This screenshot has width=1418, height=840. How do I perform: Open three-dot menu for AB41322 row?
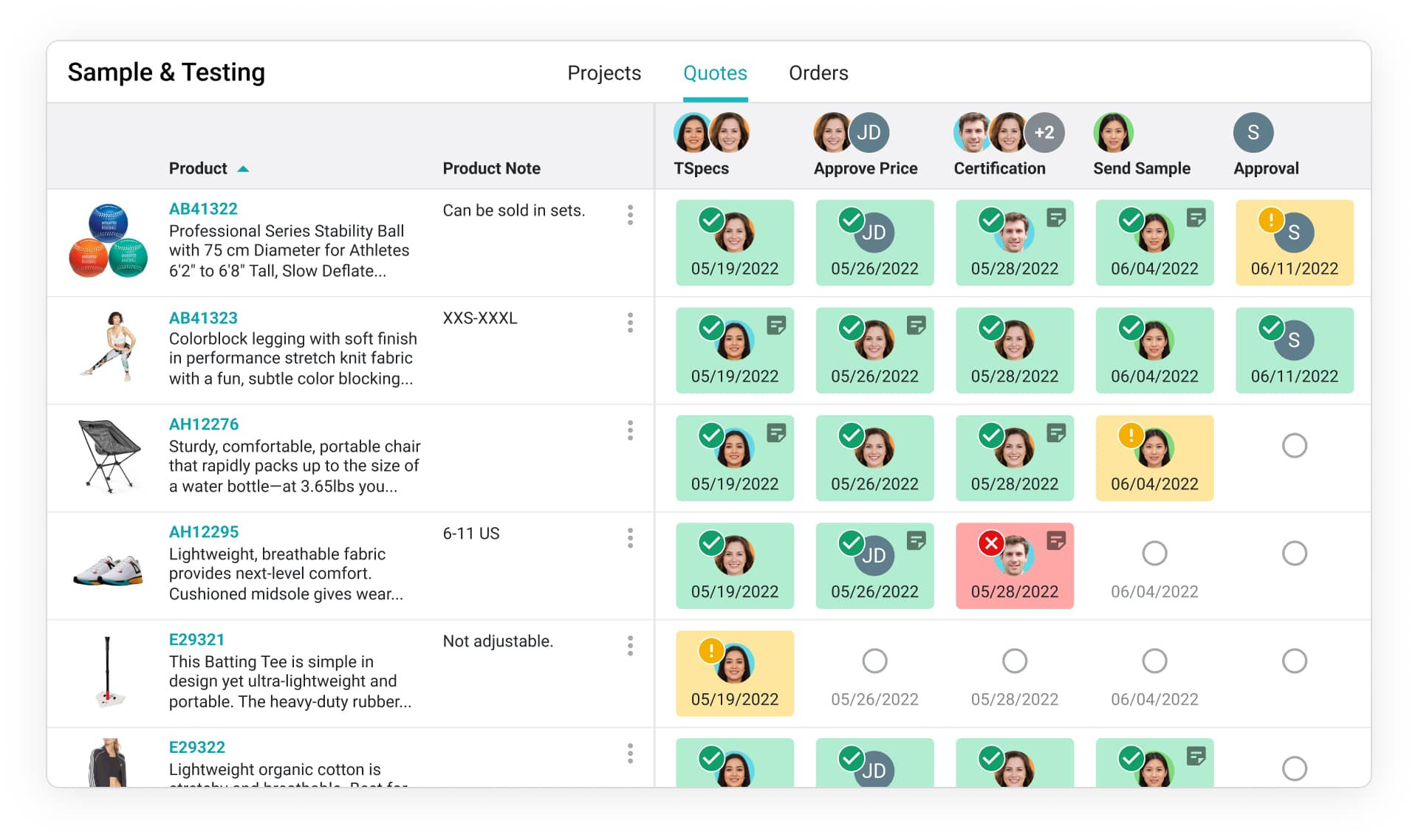[x=630, y=215]
